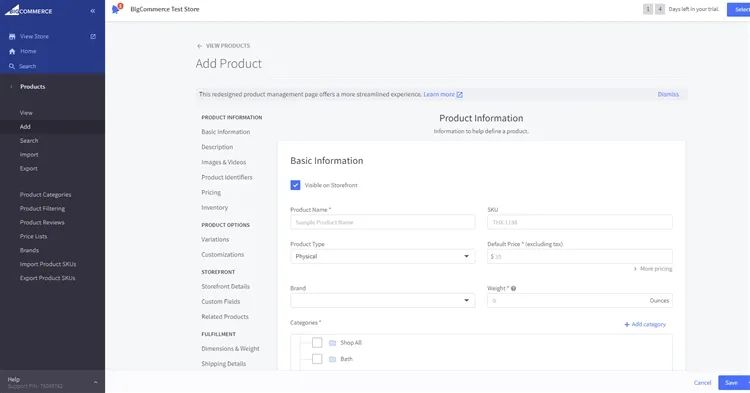Click the Search magnifier icon in sidebar
The width and height of the screenshot is (750, 393).
pyautogui.click(x=12, y=66)
